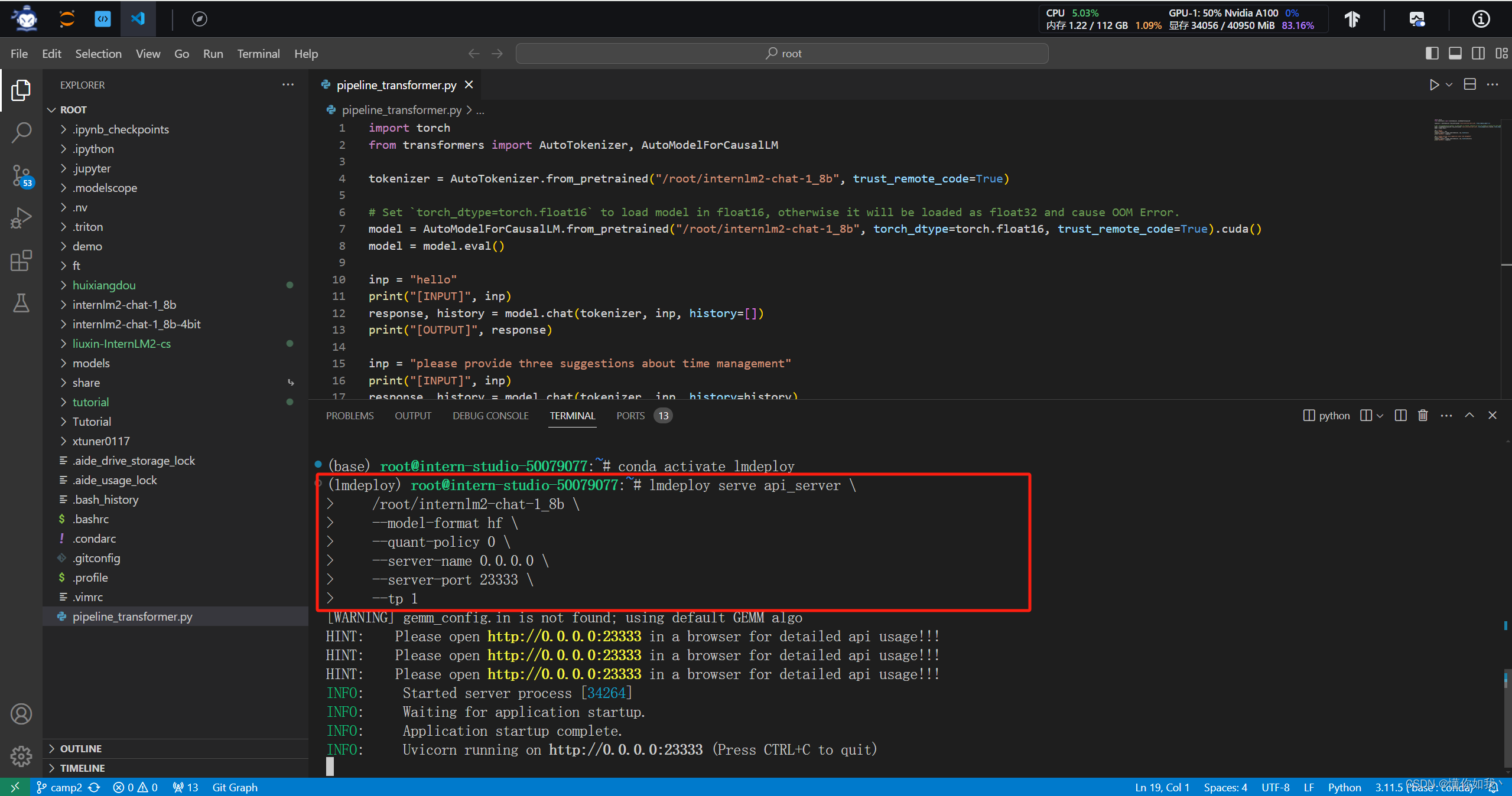
Task: Expand the TIMELINE section
Action: [x=175, y=768]
